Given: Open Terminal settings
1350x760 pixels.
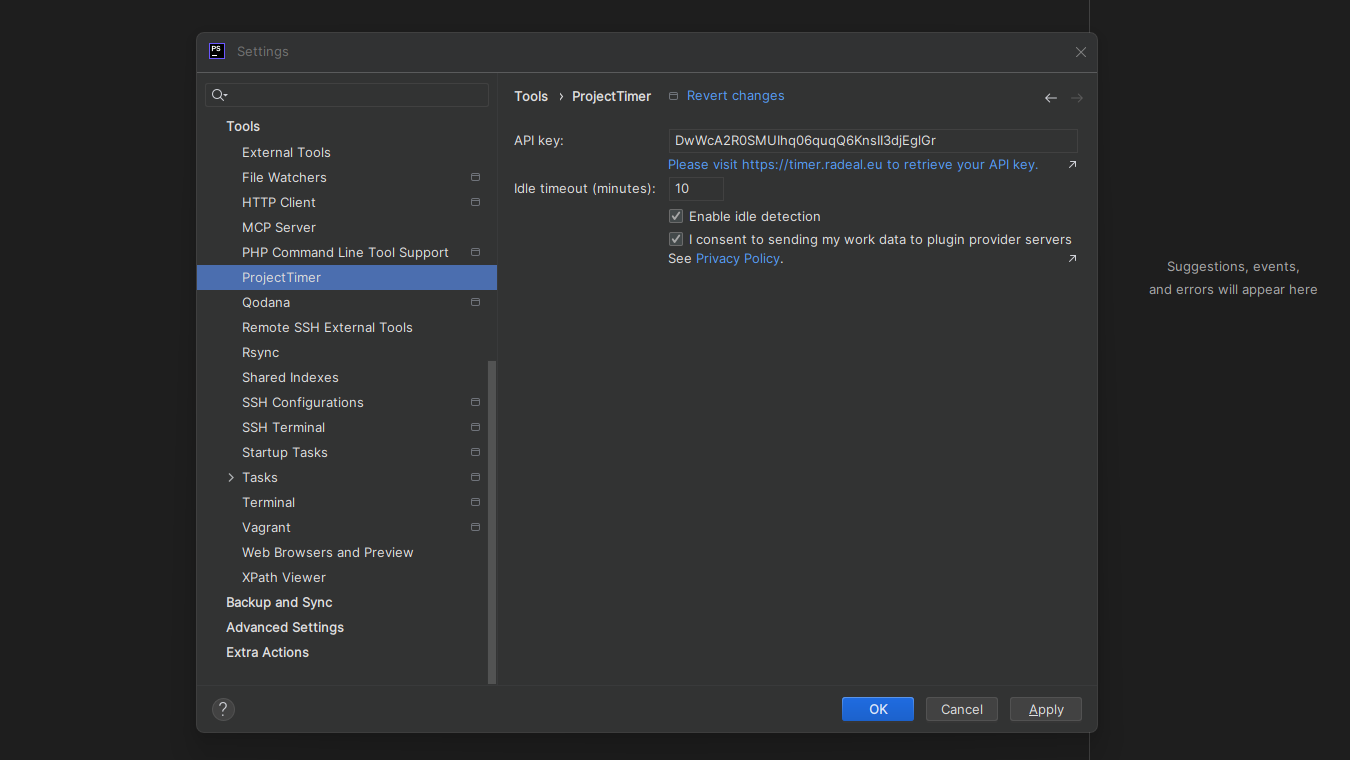Looking at the screenshot, I should 269,502.
